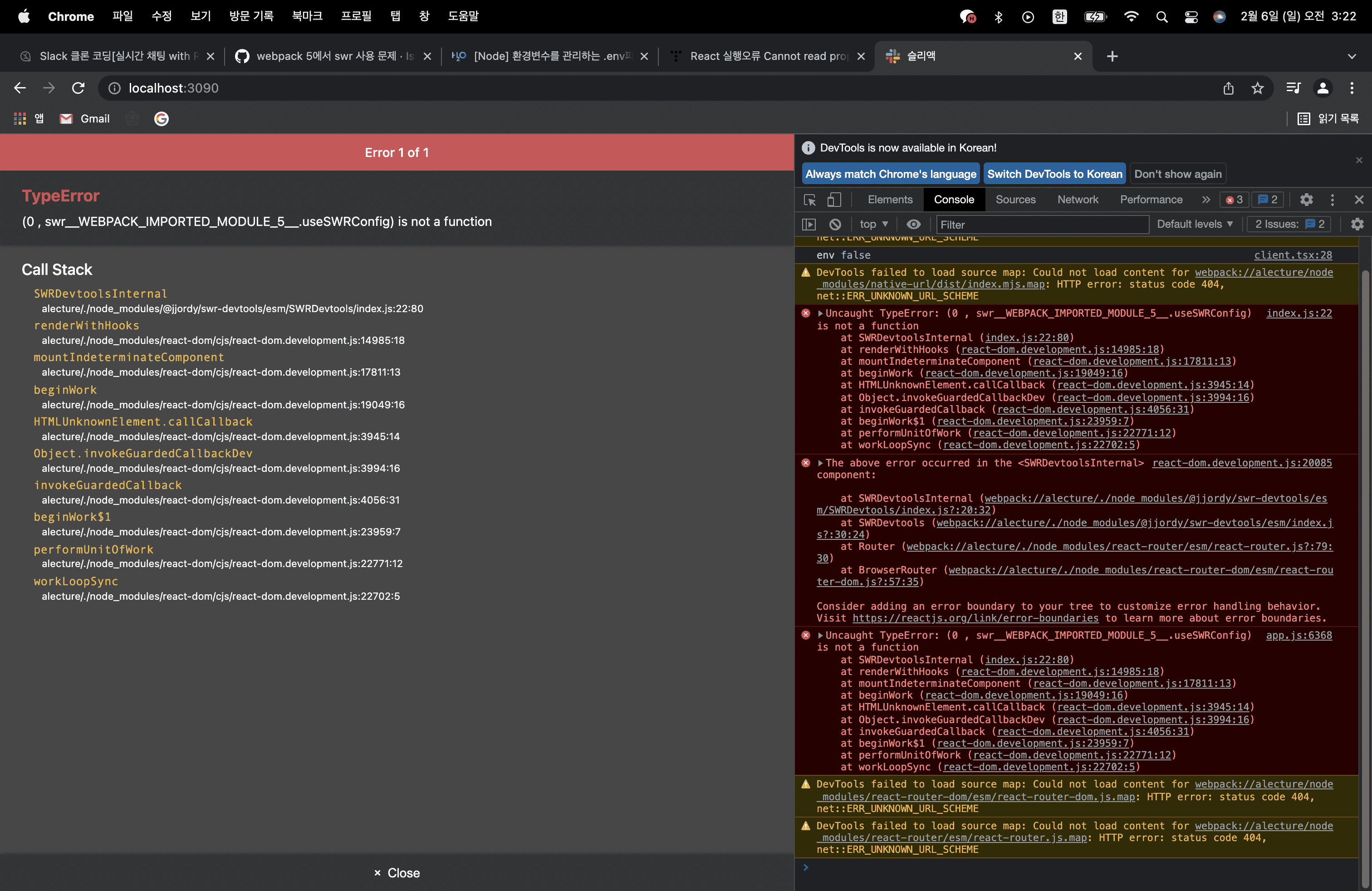Click the DevTools three-dot menu icon
1372x891 pixels.
(x=1332, y=200)
